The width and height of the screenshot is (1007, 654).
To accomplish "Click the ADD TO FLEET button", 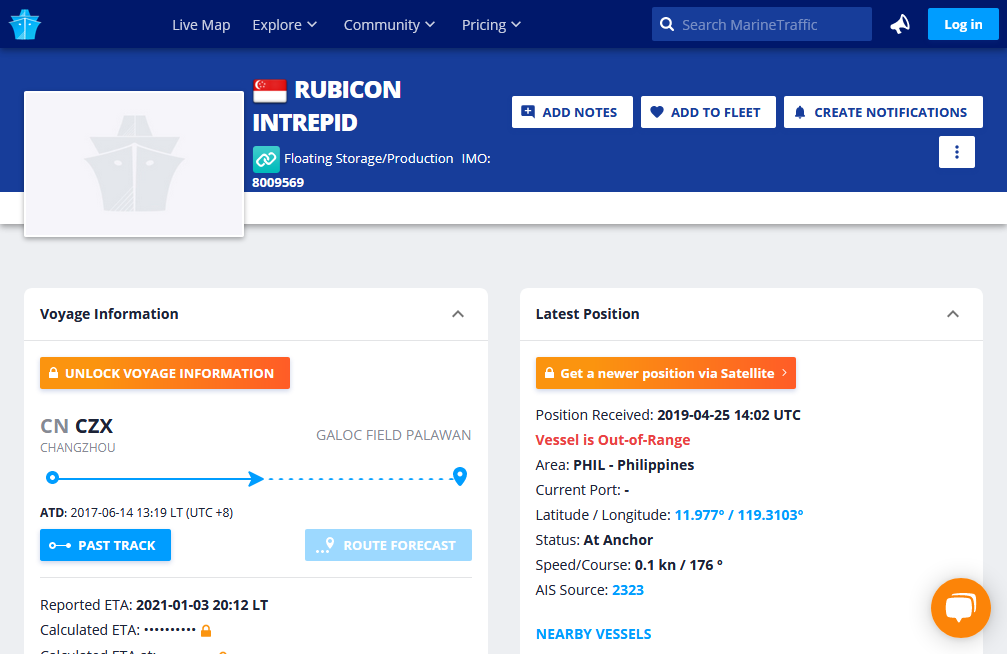I will pos(708,112).
